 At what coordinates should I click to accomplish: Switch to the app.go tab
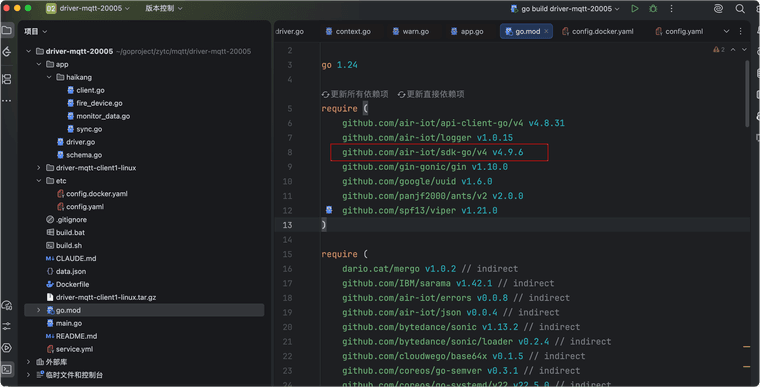coord(467,32)
